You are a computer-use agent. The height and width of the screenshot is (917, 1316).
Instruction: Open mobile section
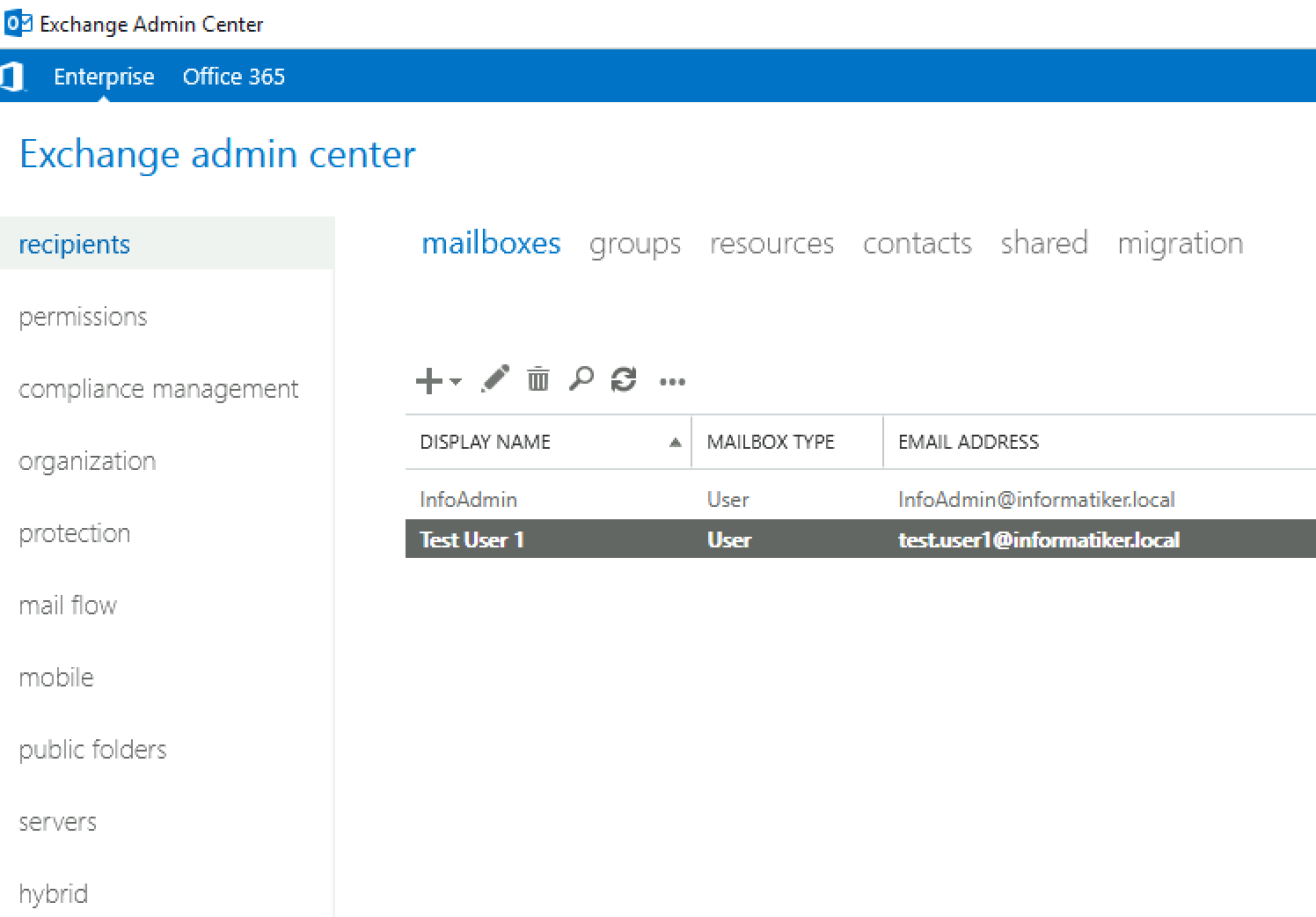(56, 678)
